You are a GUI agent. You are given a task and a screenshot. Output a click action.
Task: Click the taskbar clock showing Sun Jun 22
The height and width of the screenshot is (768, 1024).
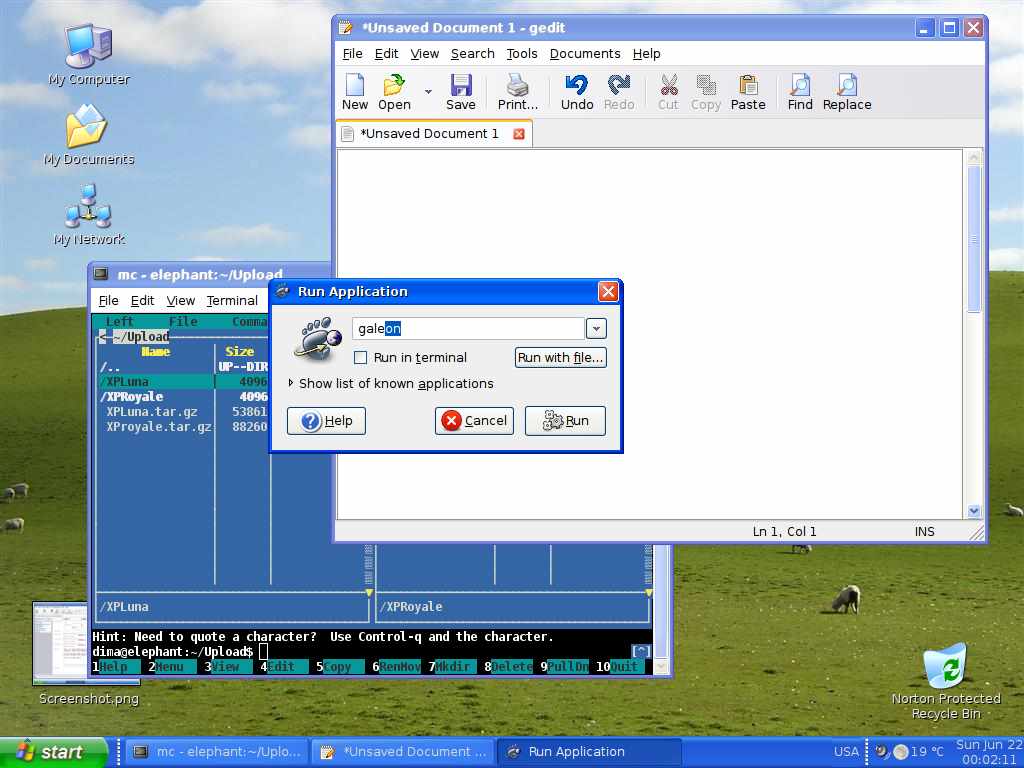pyautogui.click(x=989, y=752)
